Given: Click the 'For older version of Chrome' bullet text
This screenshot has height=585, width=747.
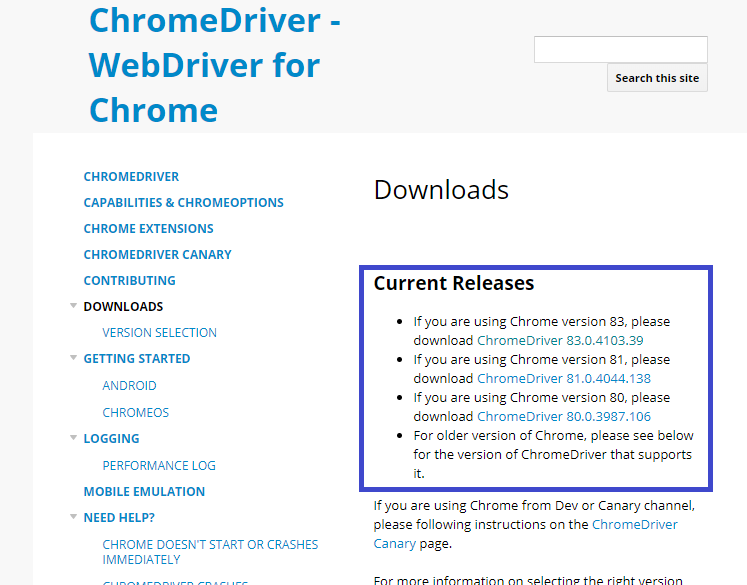Looking at the screenshot, I should click(553, 454).
